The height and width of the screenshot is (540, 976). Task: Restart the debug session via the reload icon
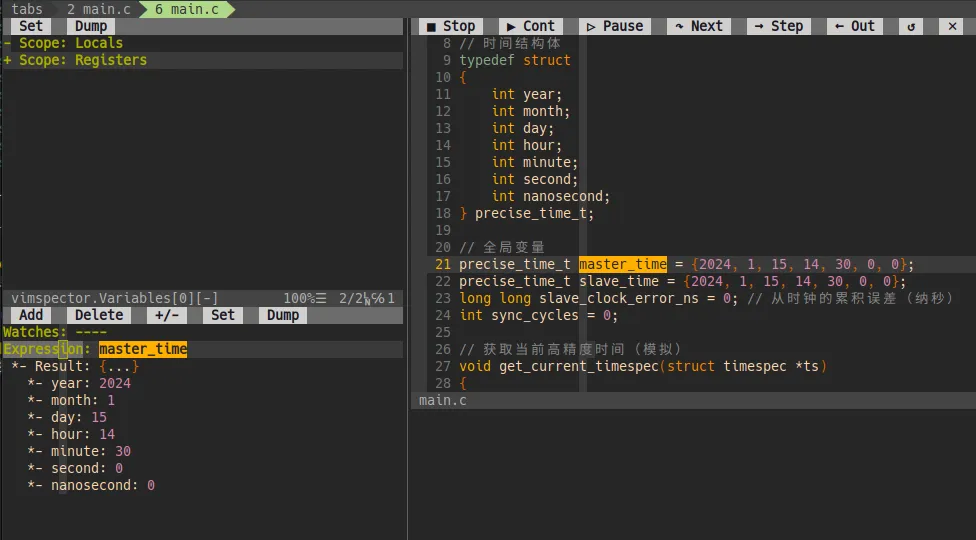(911, 26)
